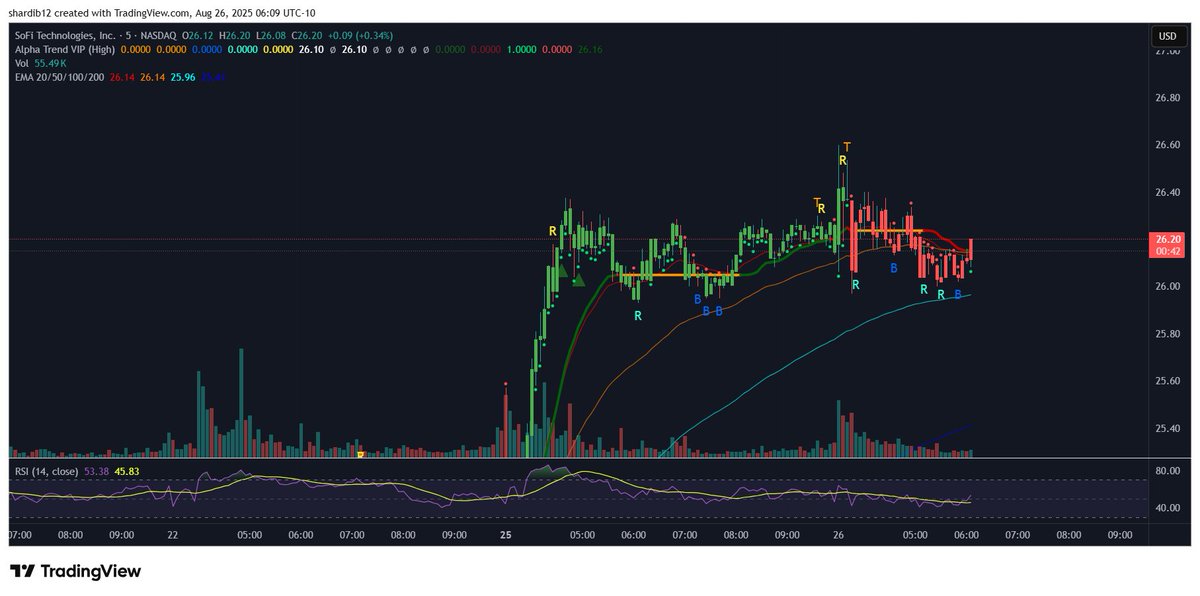Image resolution: width=1200 pixels, height=596 pixels.
Task: Click the 26.00 price axis label
Action: [x=1167, y=286]
